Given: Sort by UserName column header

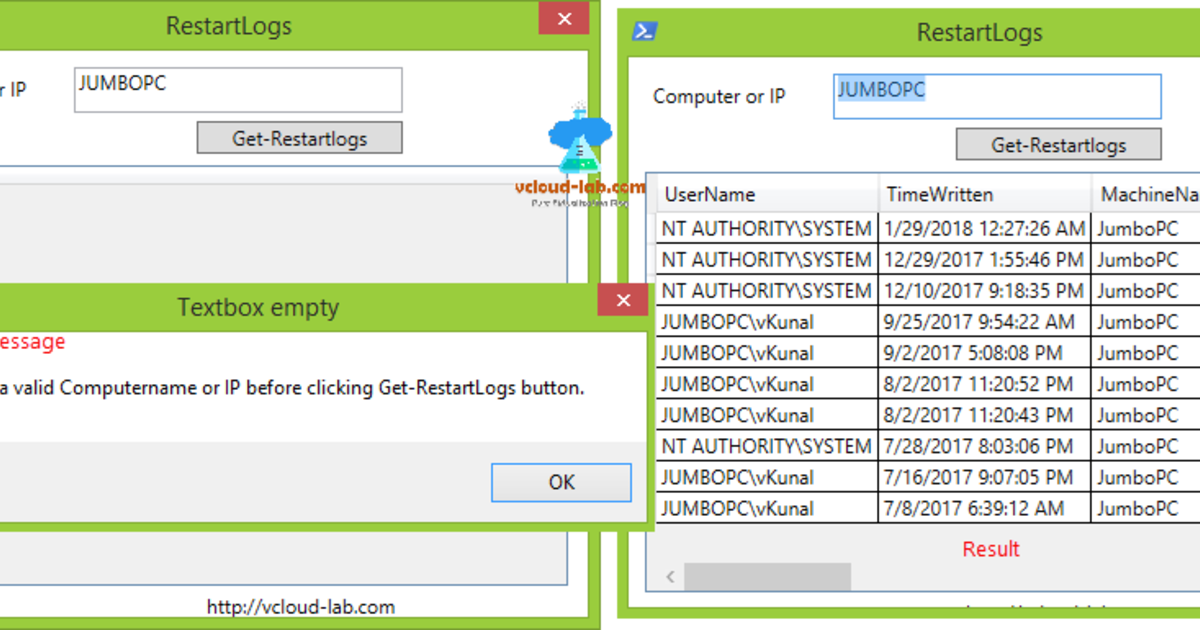Looking at the screenshot, I should pyautogui.click(x=767, y=194).
